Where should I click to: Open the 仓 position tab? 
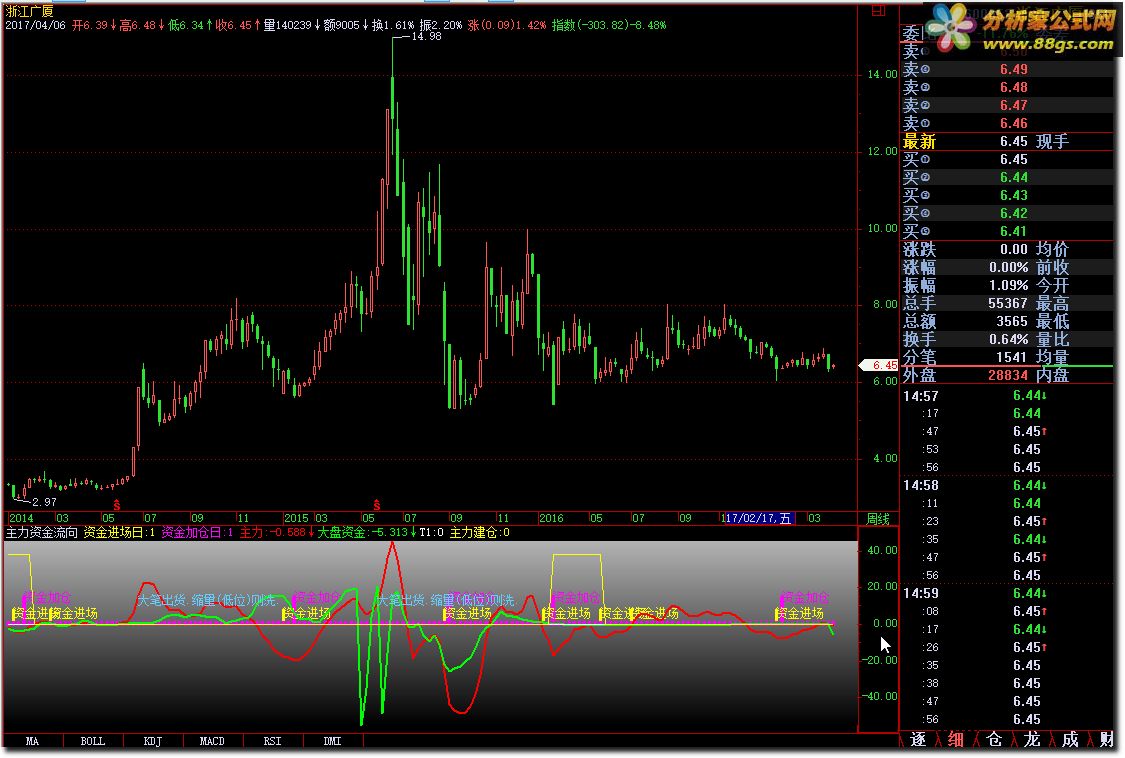[994, 739]
